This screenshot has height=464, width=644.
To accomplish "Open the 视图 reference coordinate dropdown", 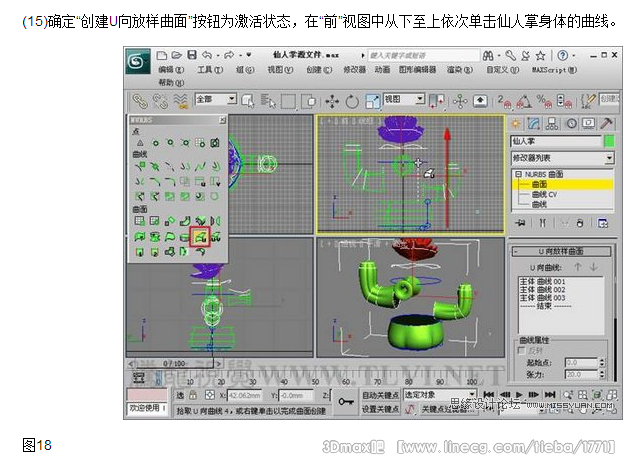I will pos(404,99).
